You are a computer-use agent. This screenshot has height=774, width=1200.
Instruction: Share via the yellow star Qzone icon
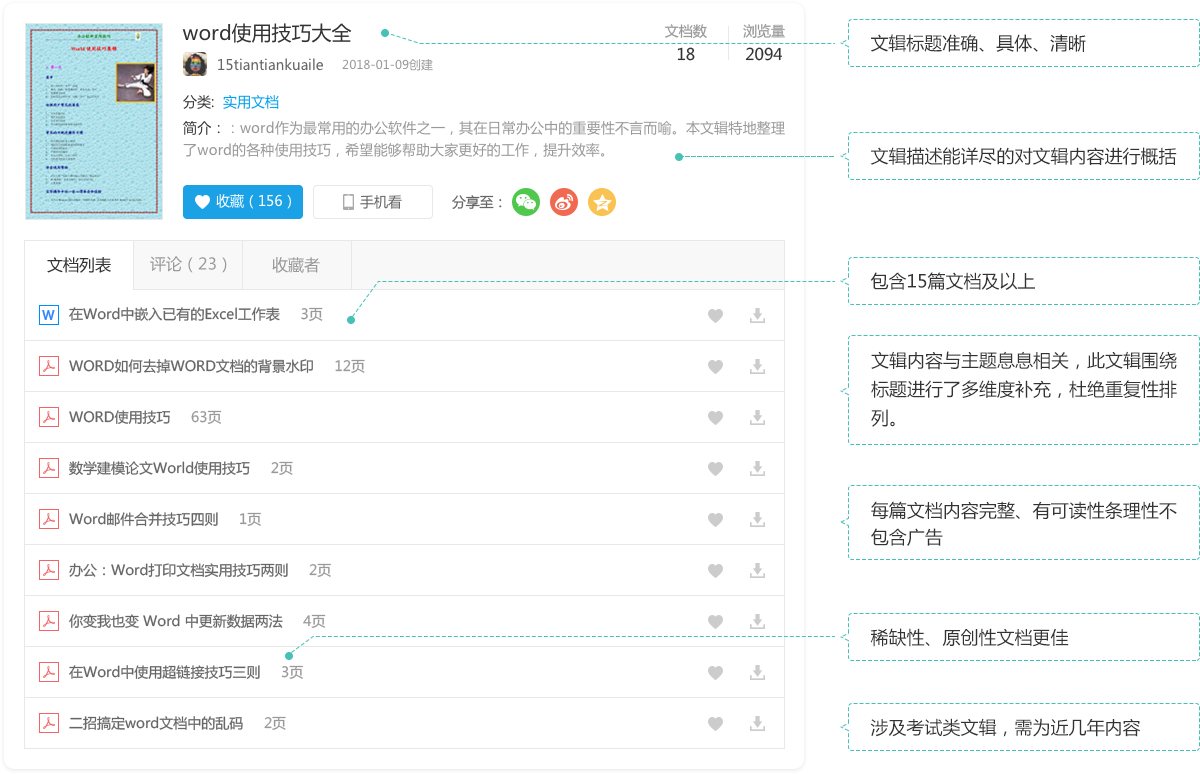pyautogui.click(x=602, y=202)
